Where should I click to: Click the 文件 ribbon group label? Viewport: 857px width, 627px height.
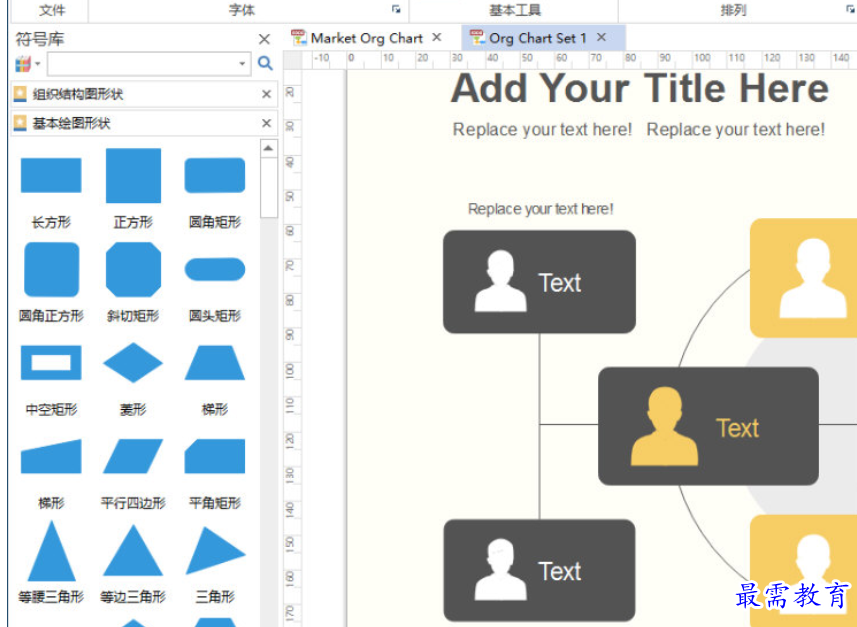coord(52,10)
